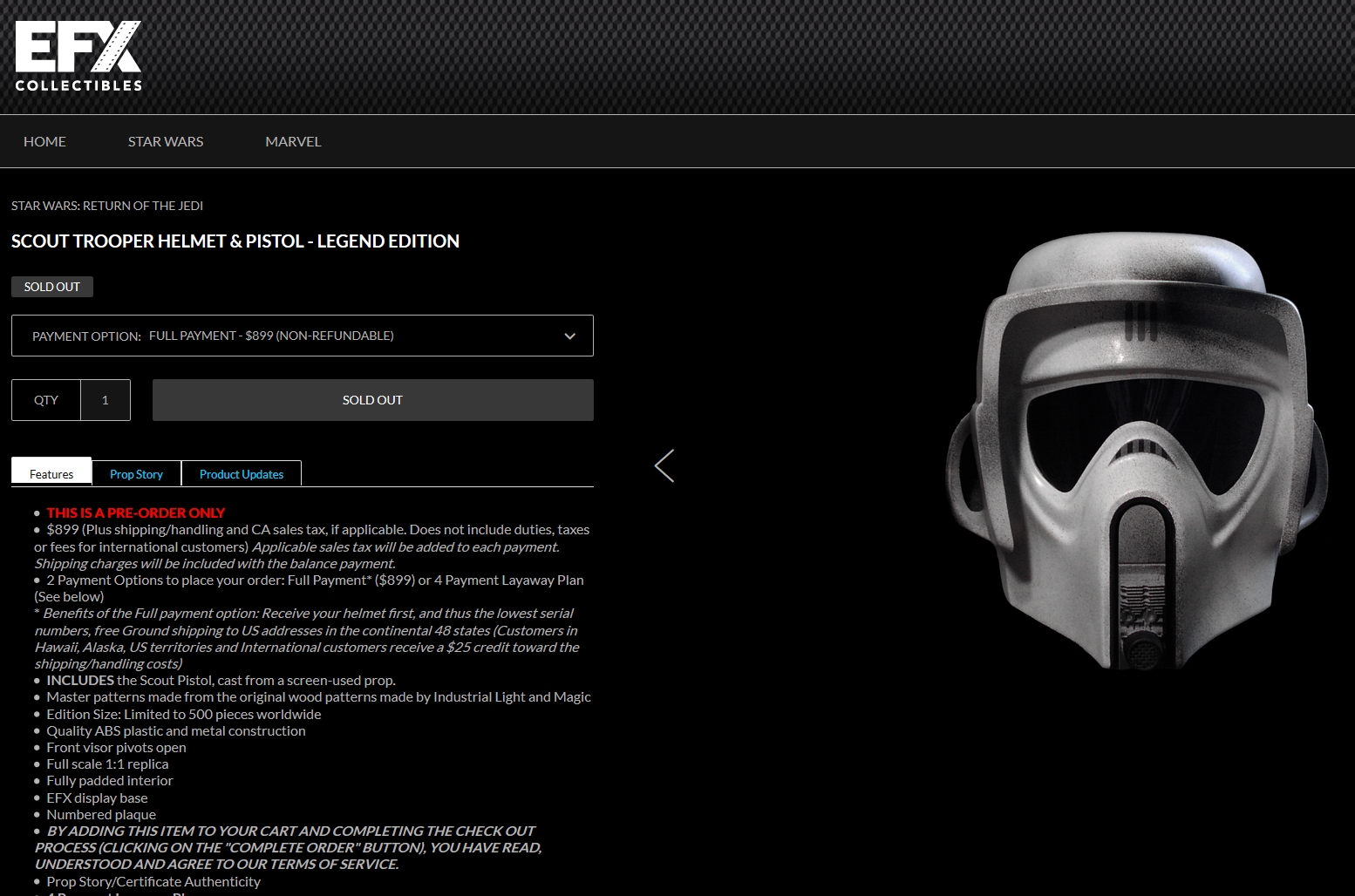This screenshot has width=1355, height=896.
Task: Click 'INCLUDES the Scout Pistol' feature line
Action: point(221,680)
